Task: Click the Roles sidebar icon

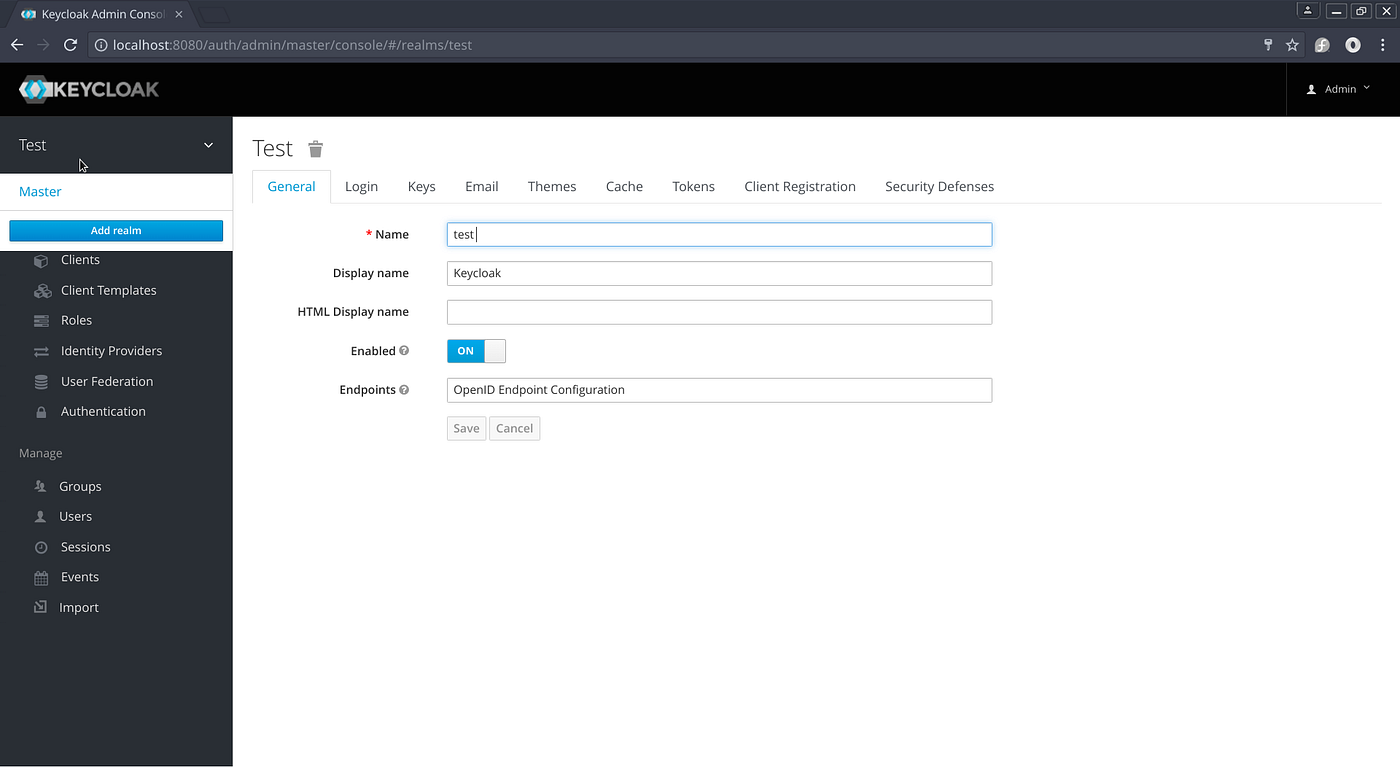Action: (x=40, y=320)
